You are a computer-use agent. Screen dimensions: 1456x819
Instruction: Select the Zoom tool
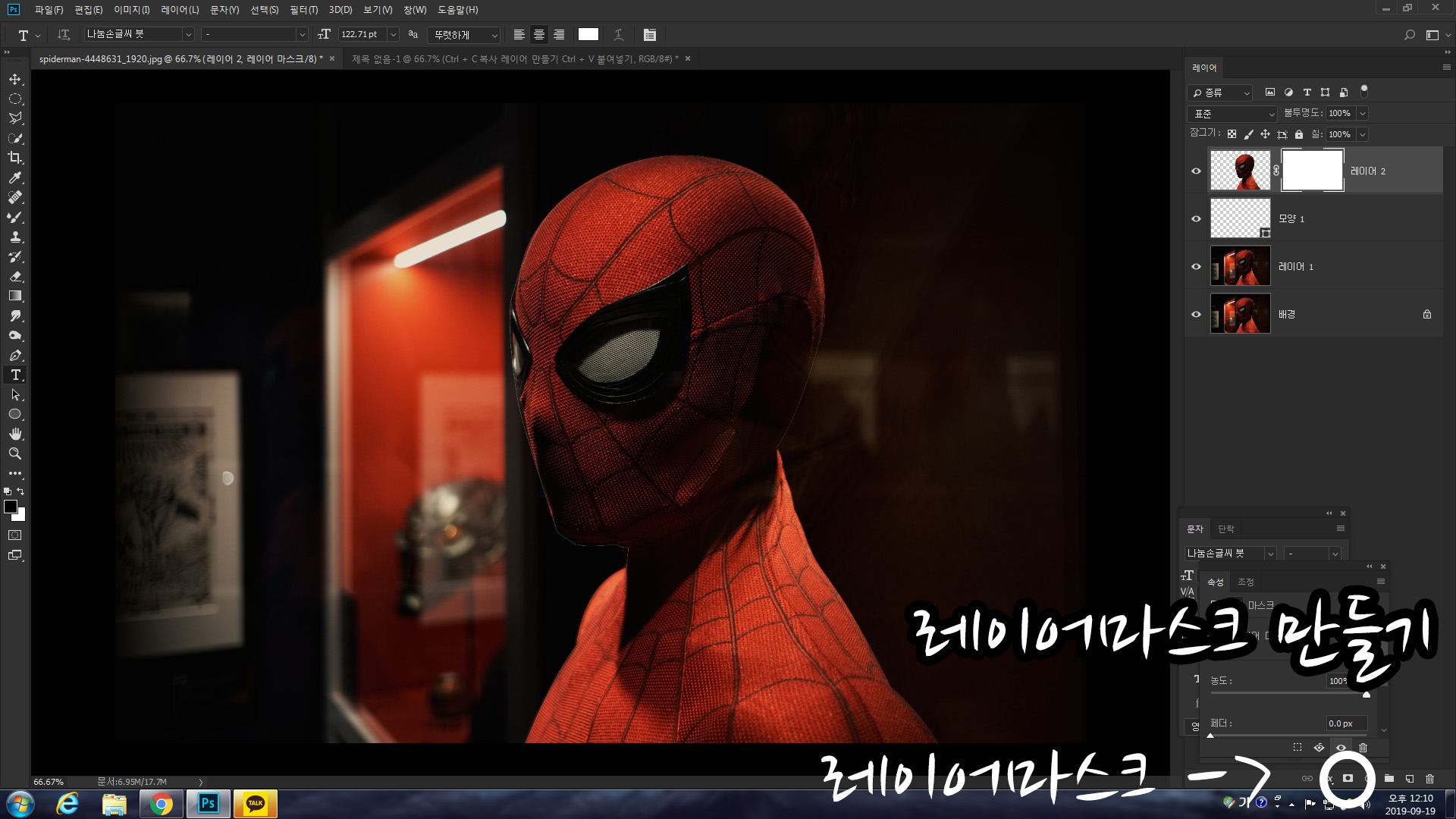pyautogui.click(x=15, y=453)
